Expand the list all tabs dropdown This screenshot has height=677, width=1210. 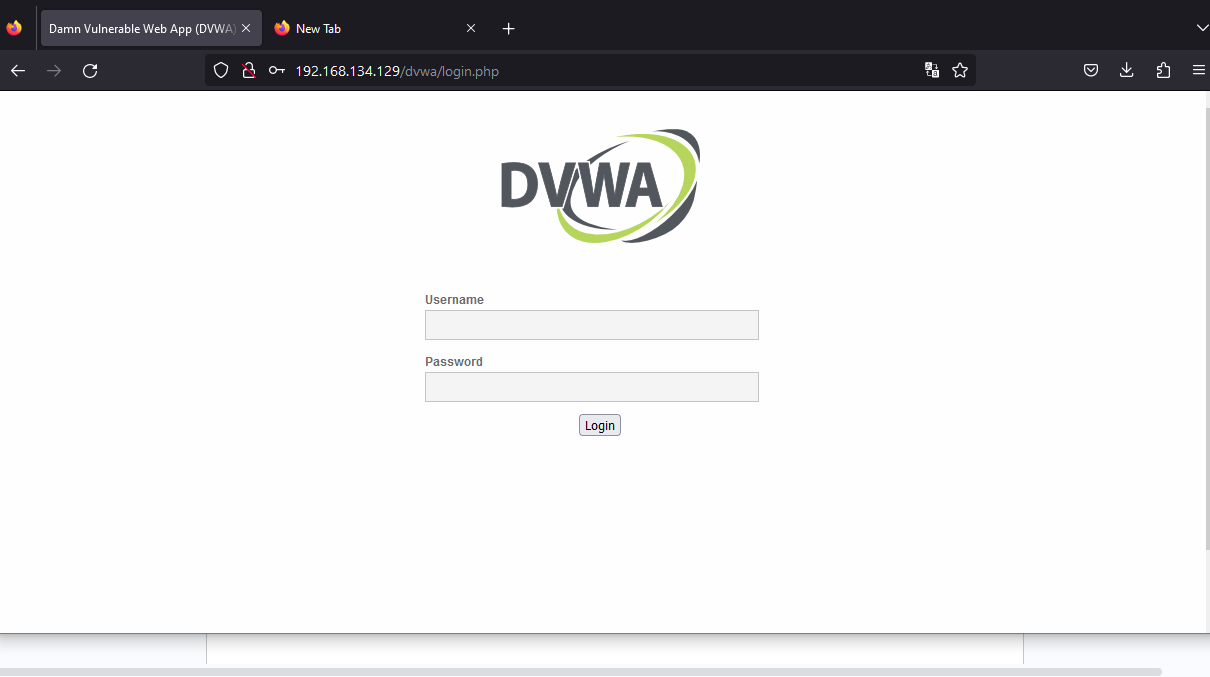1202,28
